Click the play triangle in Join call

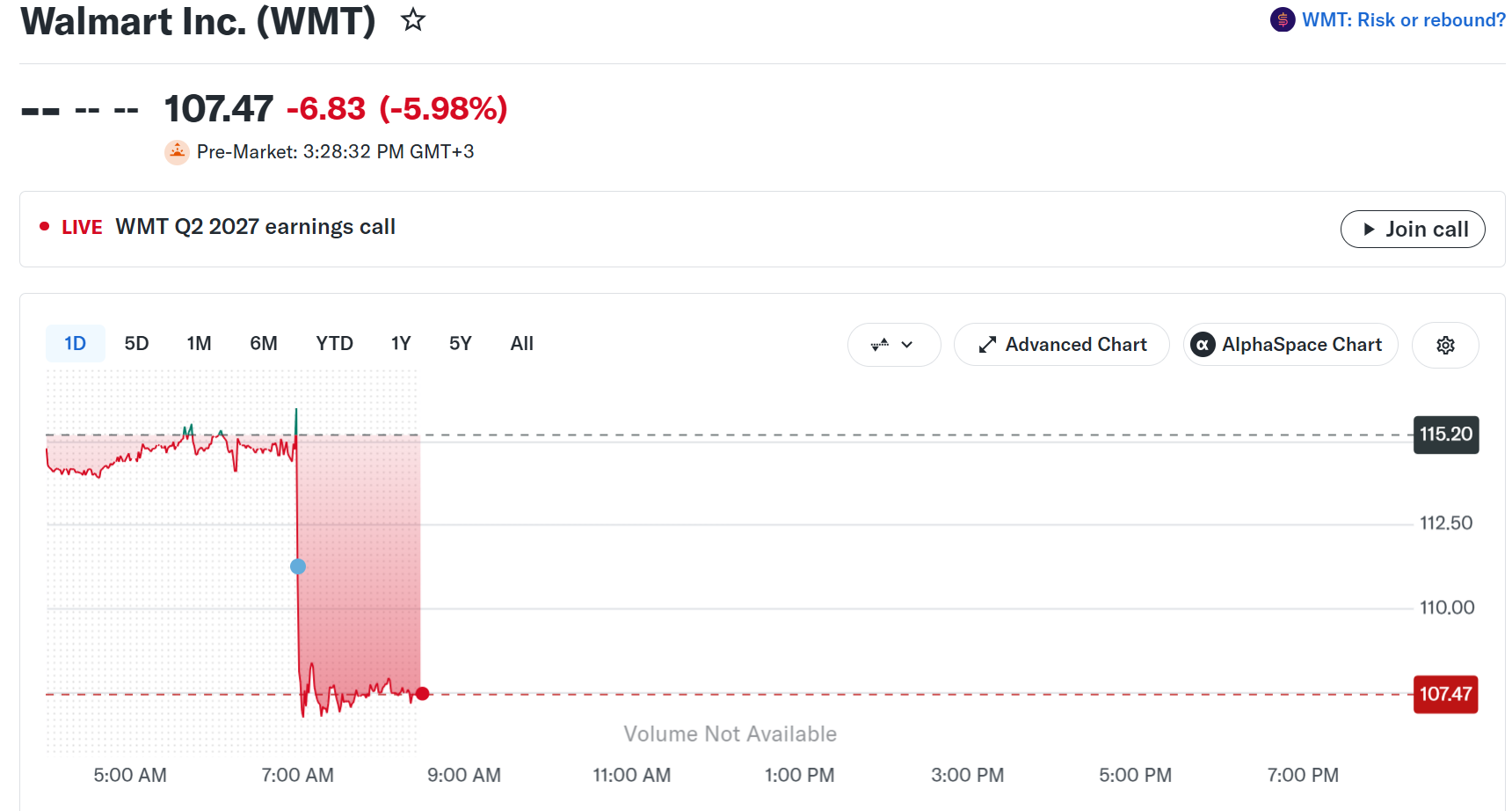pos(1369,230)
